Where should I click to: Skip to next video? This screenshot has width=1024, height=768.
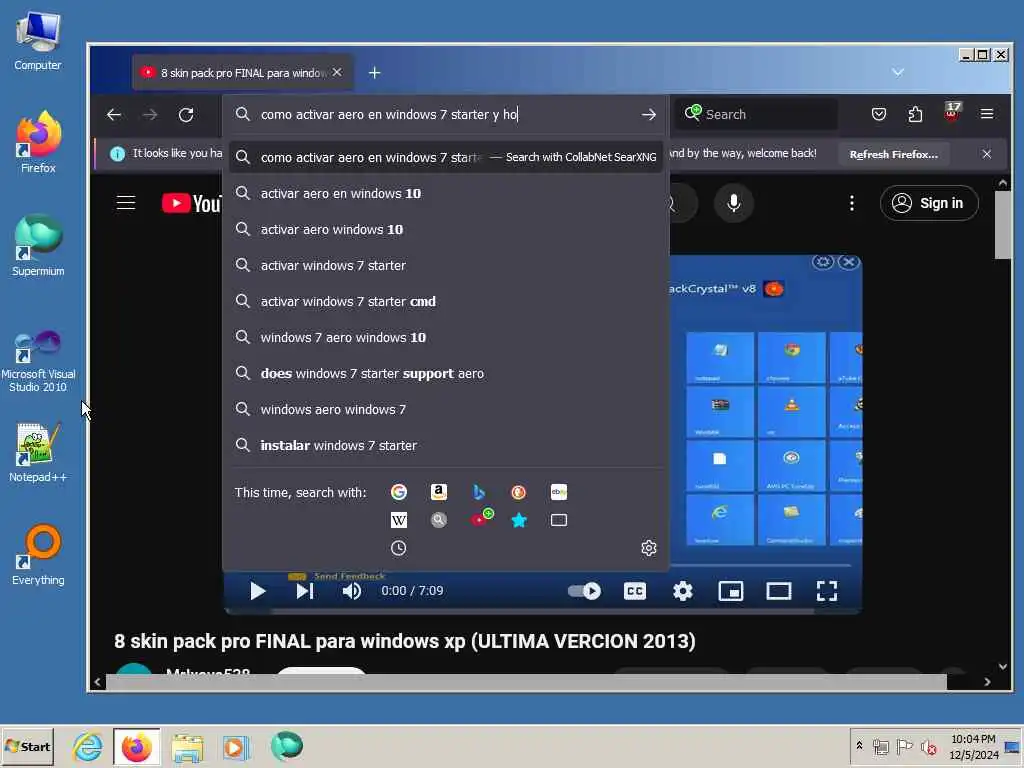pos(305,591)
